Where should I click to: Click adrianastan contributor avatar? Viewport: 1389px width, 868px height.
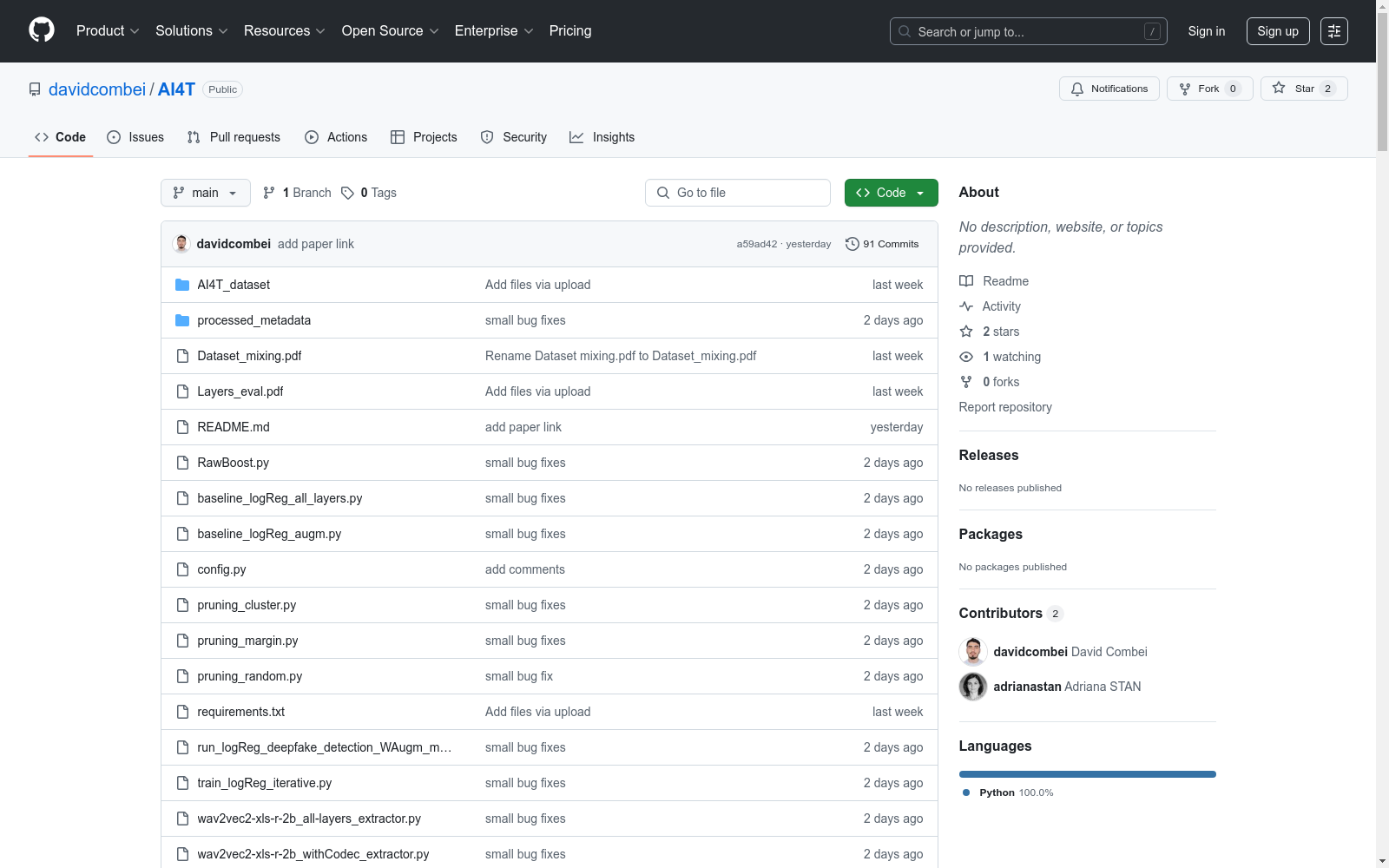[973, 687]
